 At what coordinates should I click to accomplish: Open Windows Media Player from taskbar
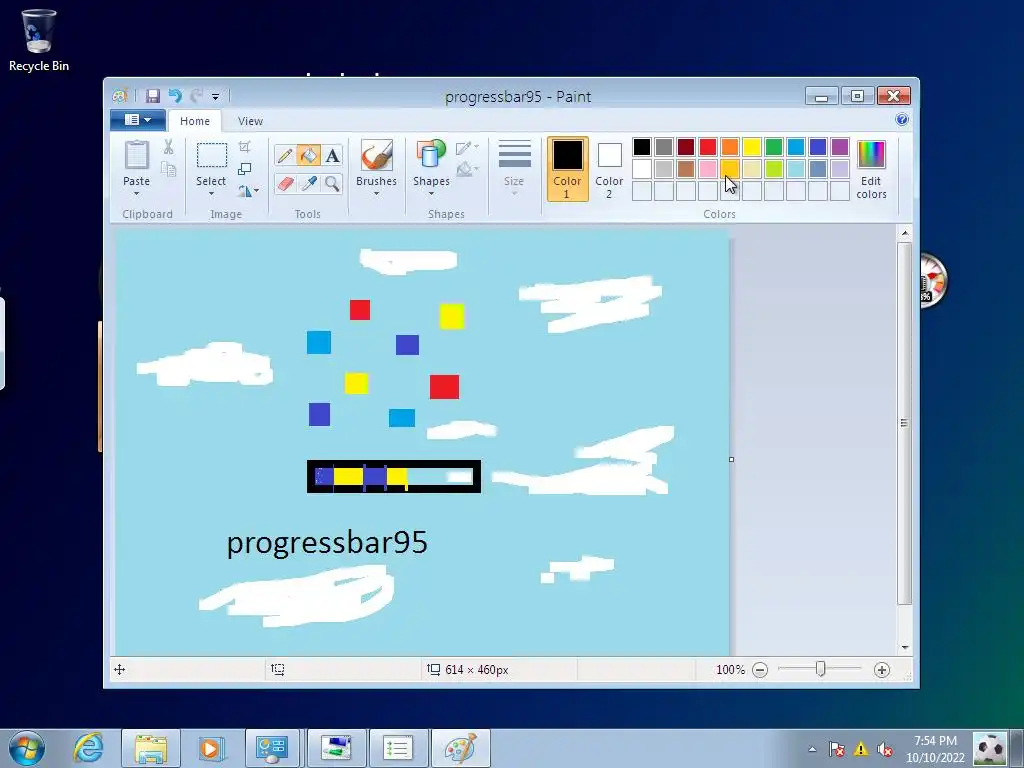point(211,748)
